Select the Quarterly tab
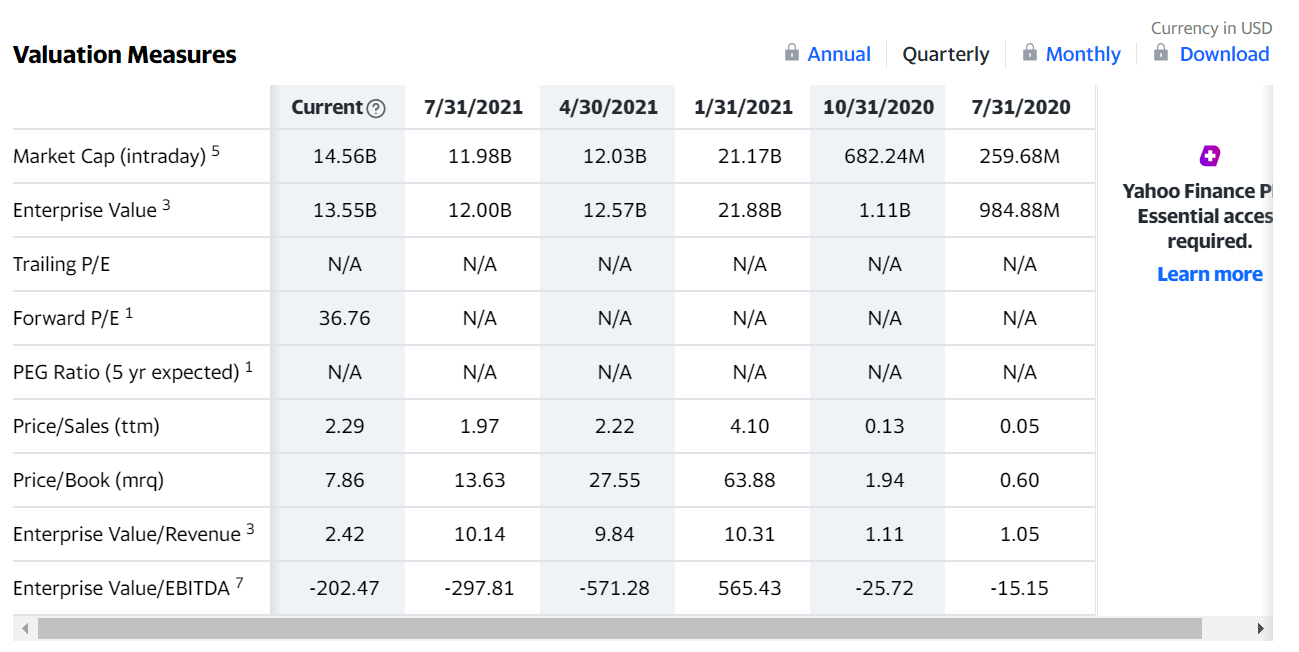This screenshot has width=1299, height=652. pos(946,54)
